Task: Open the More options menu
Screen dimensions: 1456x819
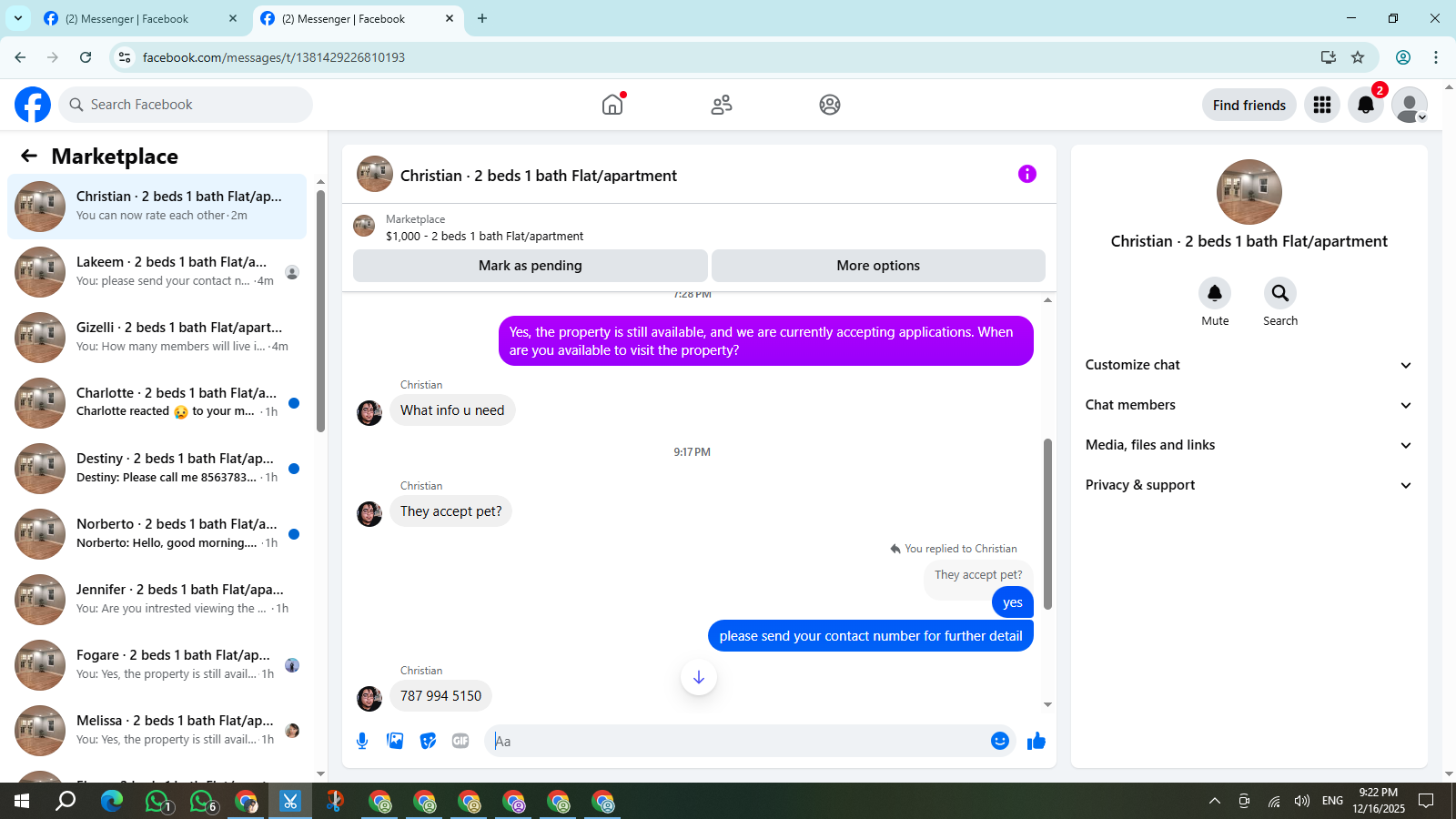Action: tap(878, 266)
